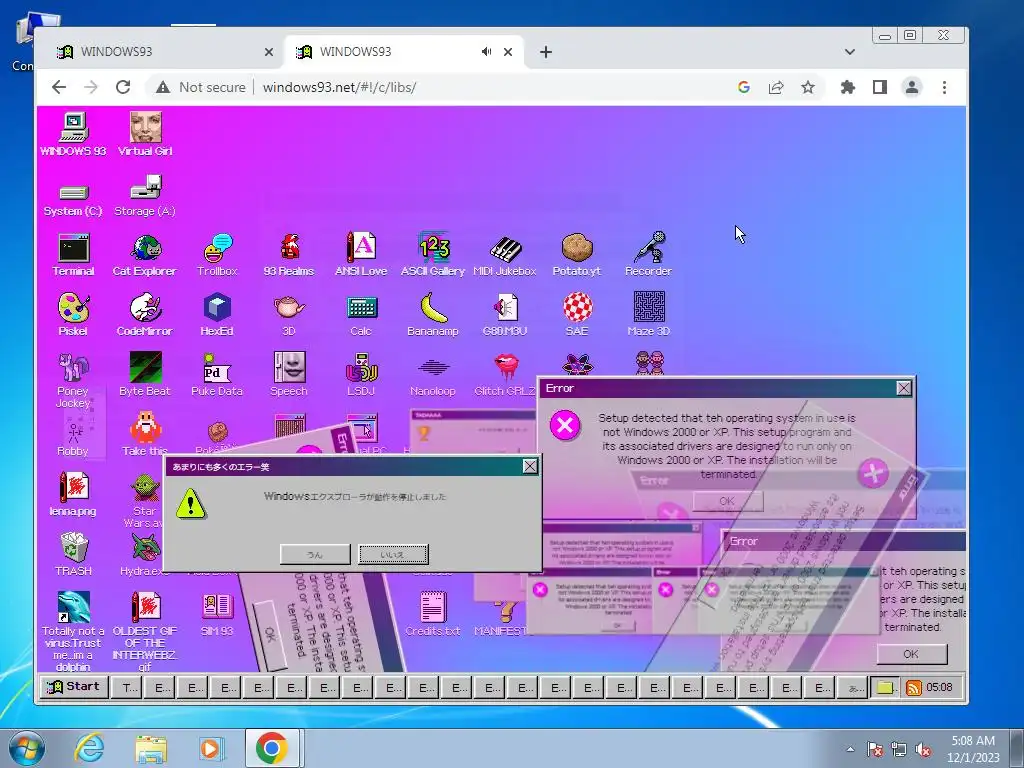Launch the MIDI Jukebox icon

[505, 248]
